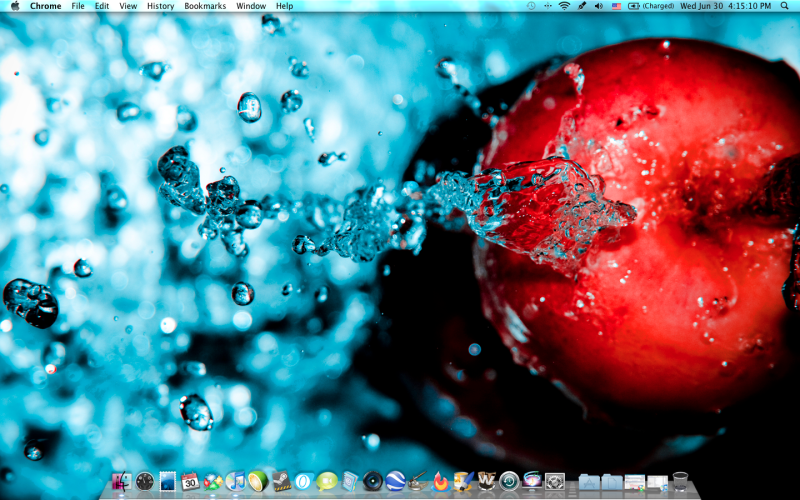Open the History menu
Image resolution: width=800 pixels, height=500 pixels.
161,6
